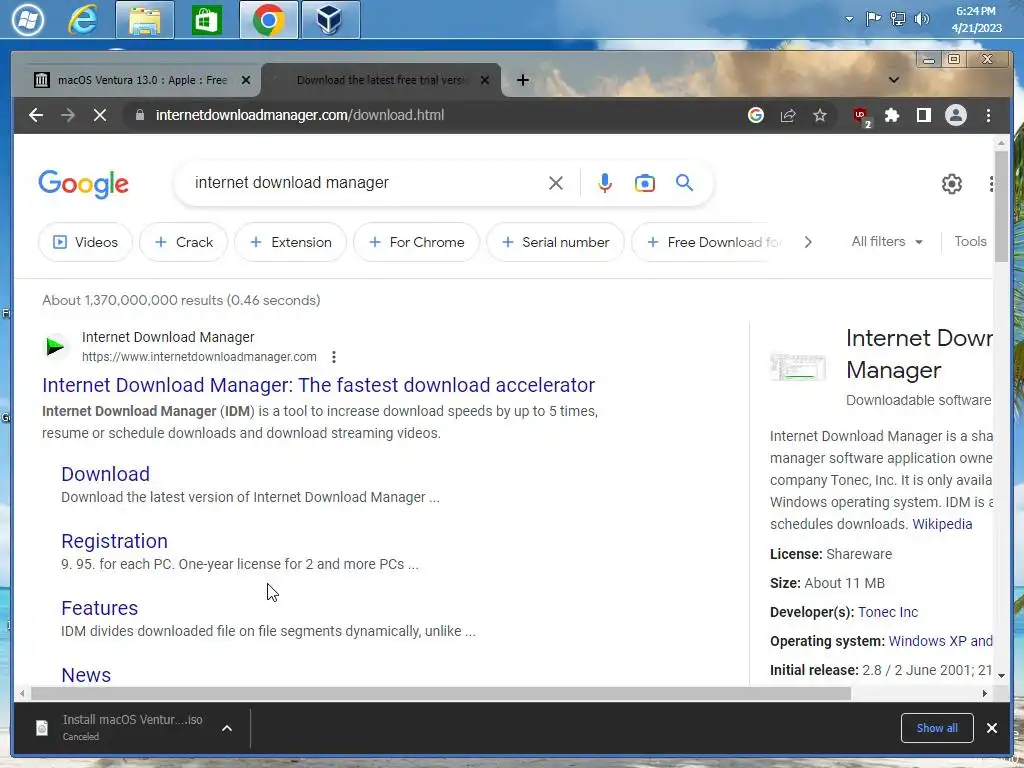Open the News sitelink
The image size is (1024, 768).
tap(86, 675)
